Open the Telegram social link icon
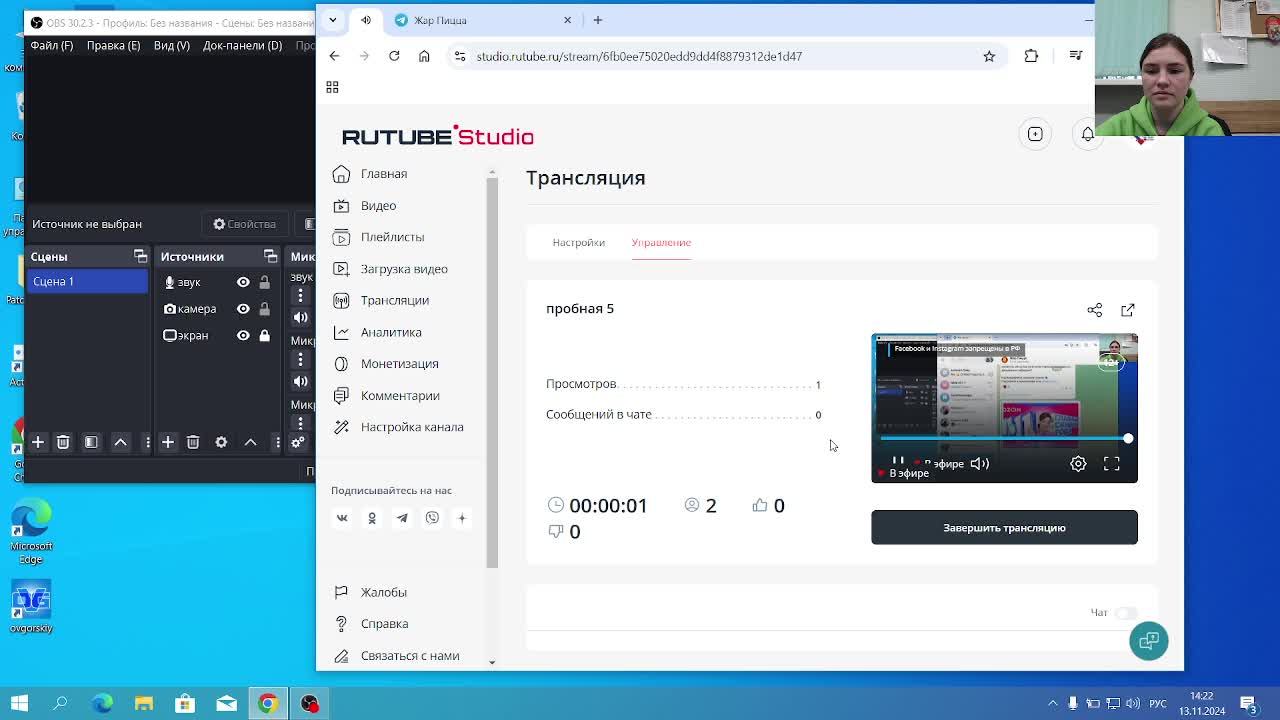Viewport: 1280px width, 720px height. 402,518
